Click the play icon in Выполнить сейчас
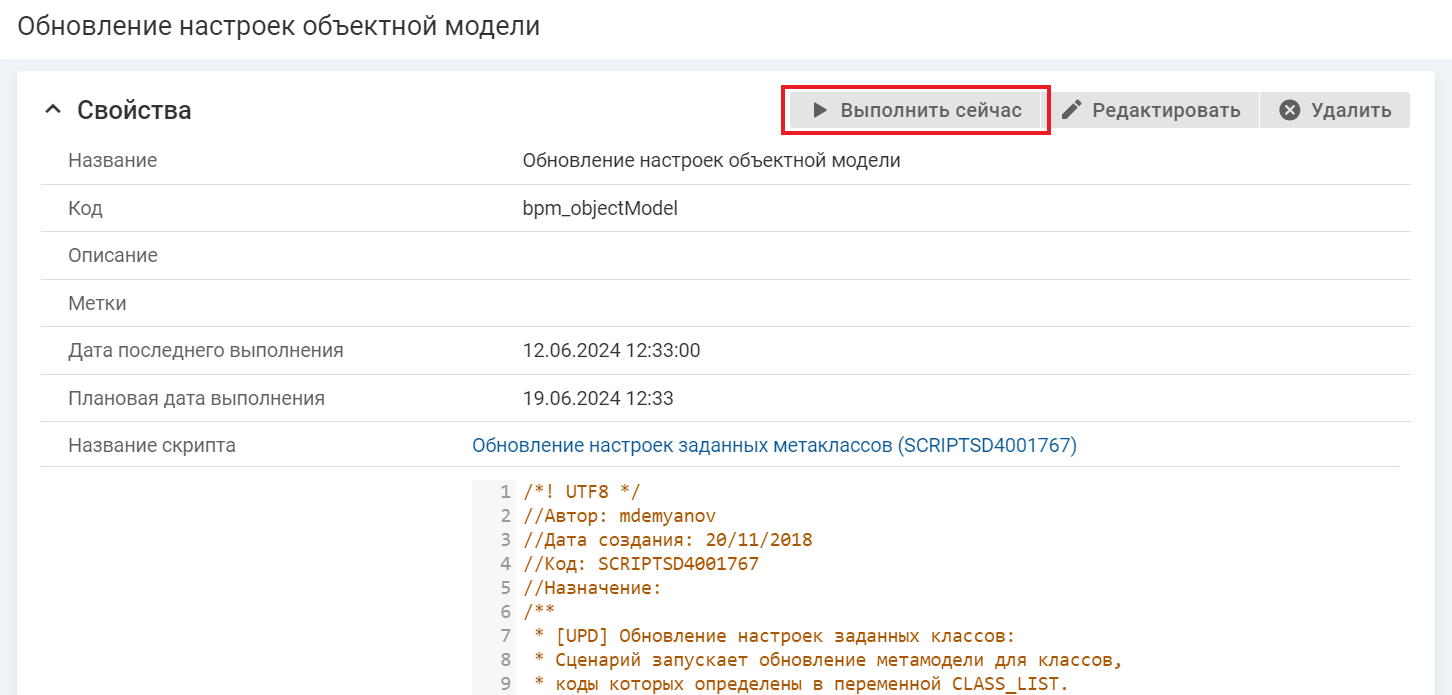The width and height of the screenshot is (1452, 695). pos(819,110)
